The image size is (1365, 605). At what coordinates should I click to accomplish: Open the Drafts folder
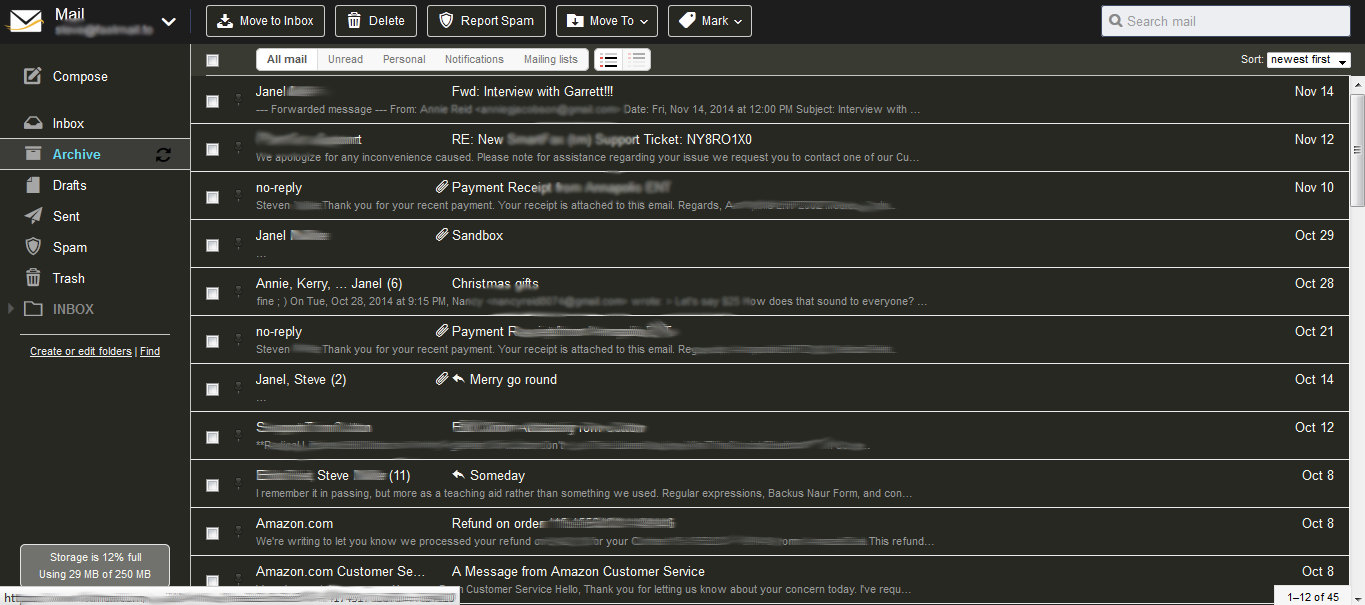pyautogui.click(x=69, y=185)
